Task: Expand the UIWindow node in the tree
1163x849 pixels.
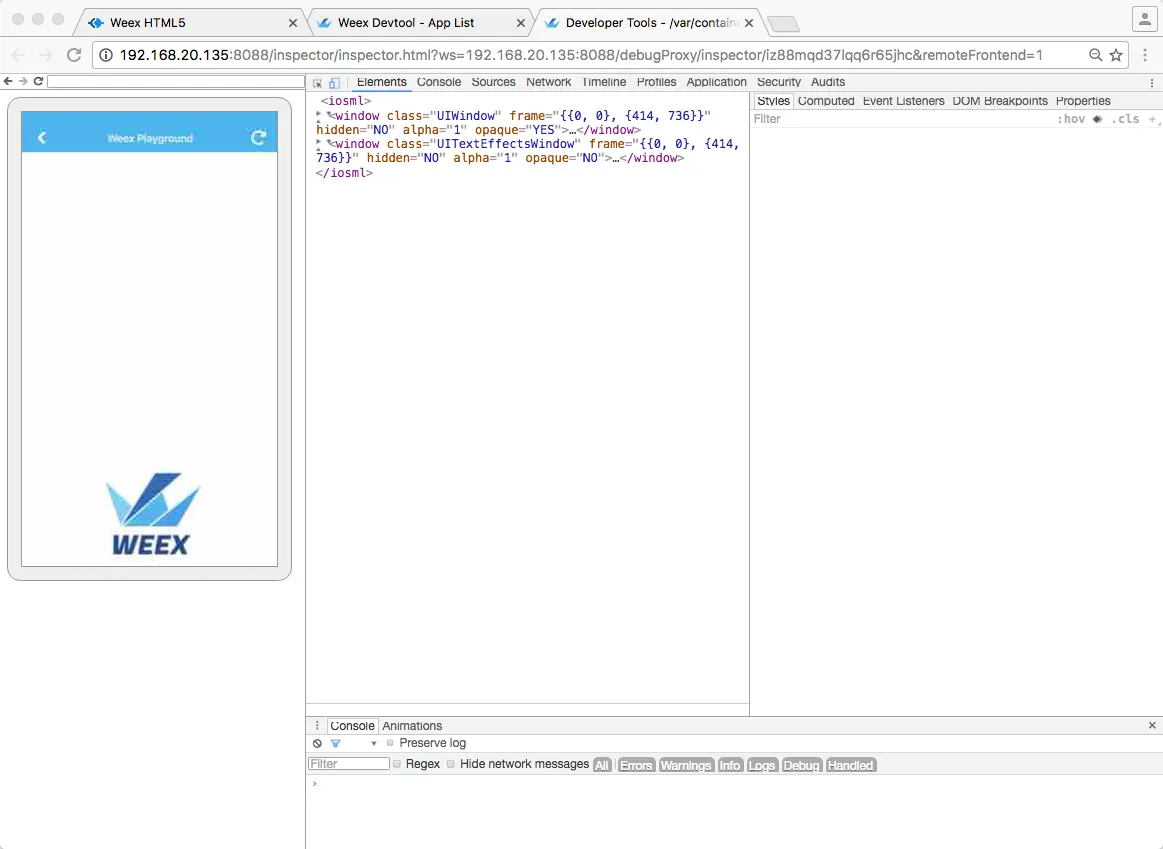Action: 319,115
